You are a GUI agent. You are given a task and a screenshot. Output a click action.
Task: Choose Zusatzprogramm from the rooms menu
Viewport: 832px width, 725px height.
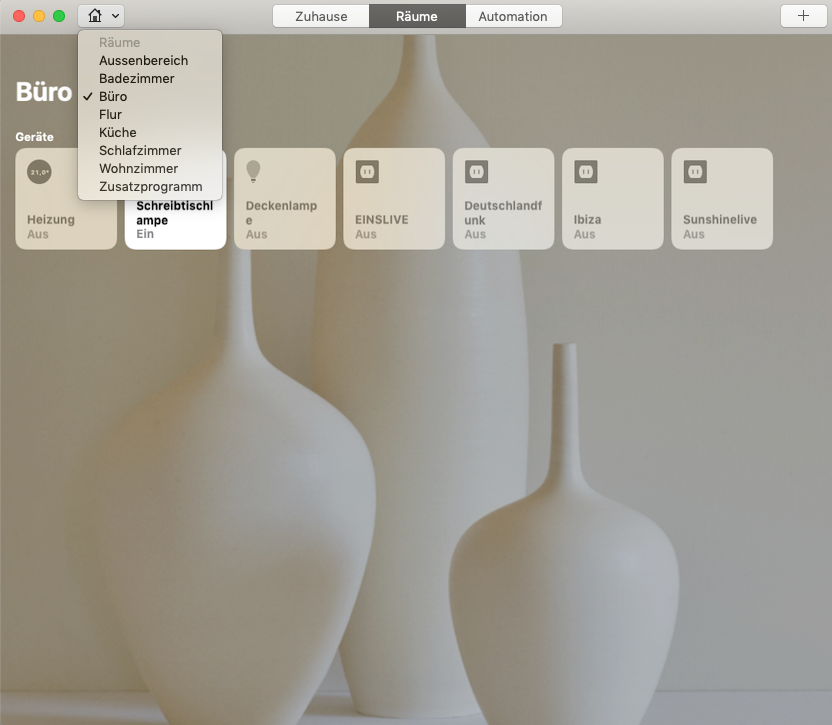pyautogui.click(x=150, y=187)
